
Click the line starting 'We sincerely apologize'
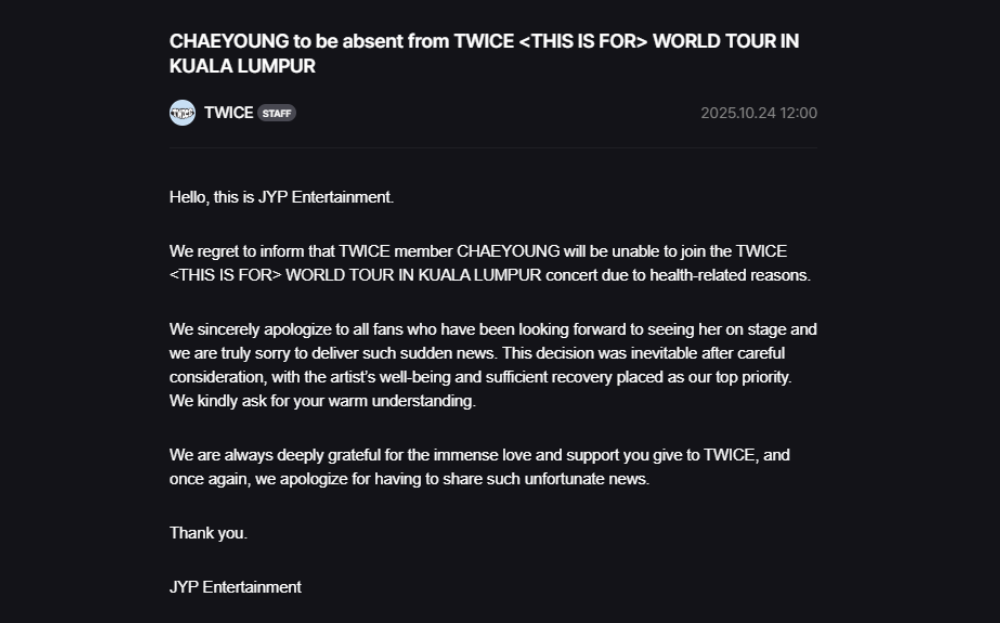[493, 329]
